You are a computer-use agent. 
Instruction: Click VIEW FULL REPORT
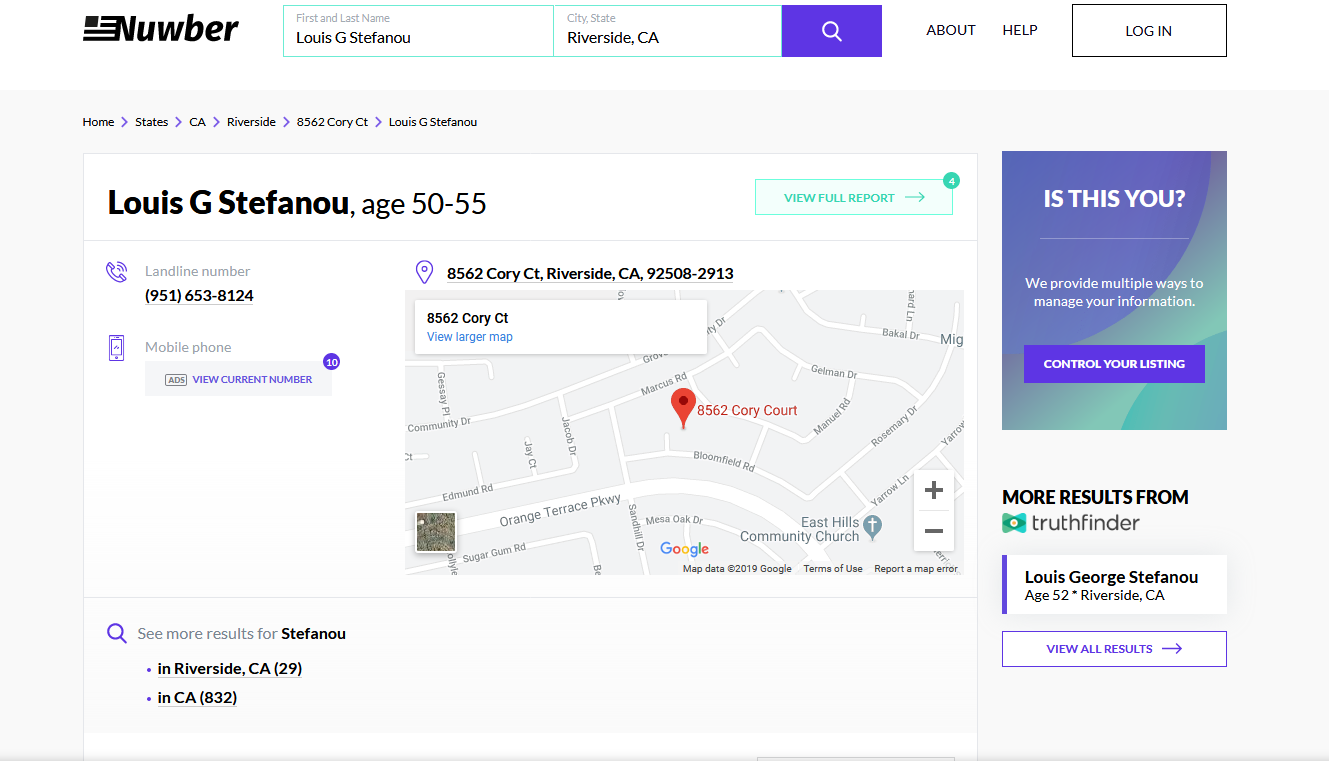(x=853, y=196)
